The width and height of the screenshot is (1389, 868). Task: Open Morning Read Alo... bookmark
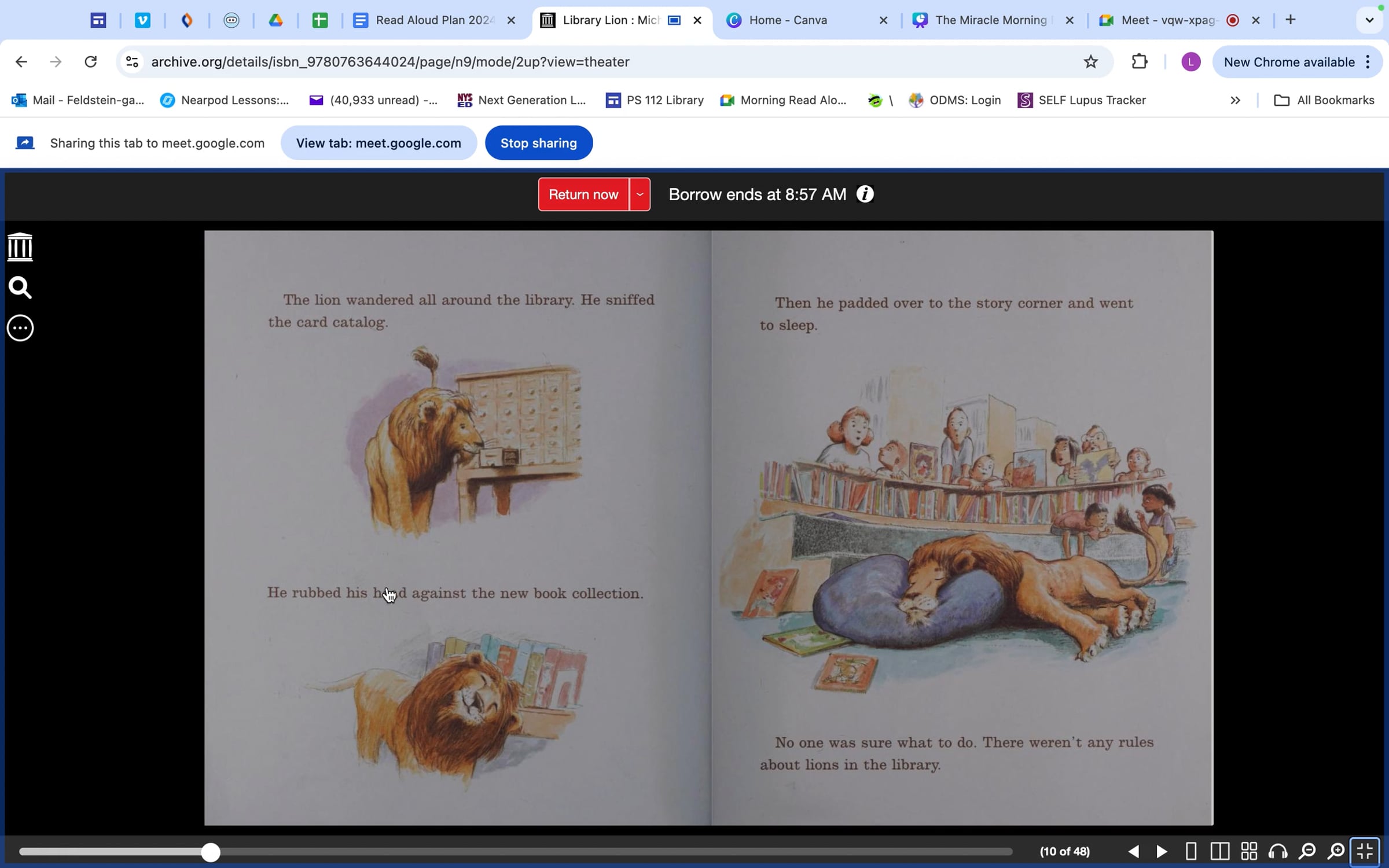[783, 100]
